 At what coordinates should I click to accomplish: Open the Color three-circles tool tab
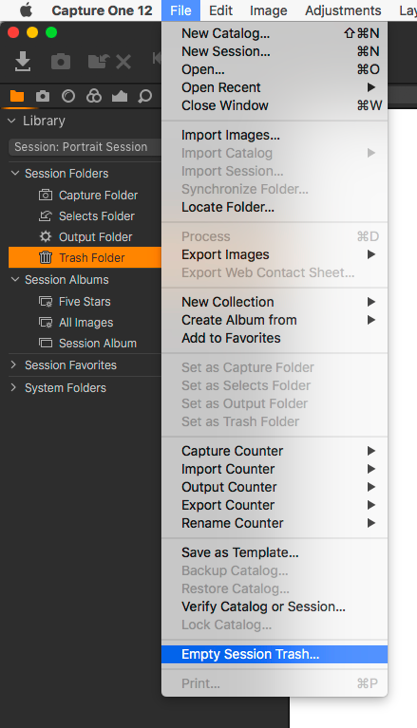94,96
